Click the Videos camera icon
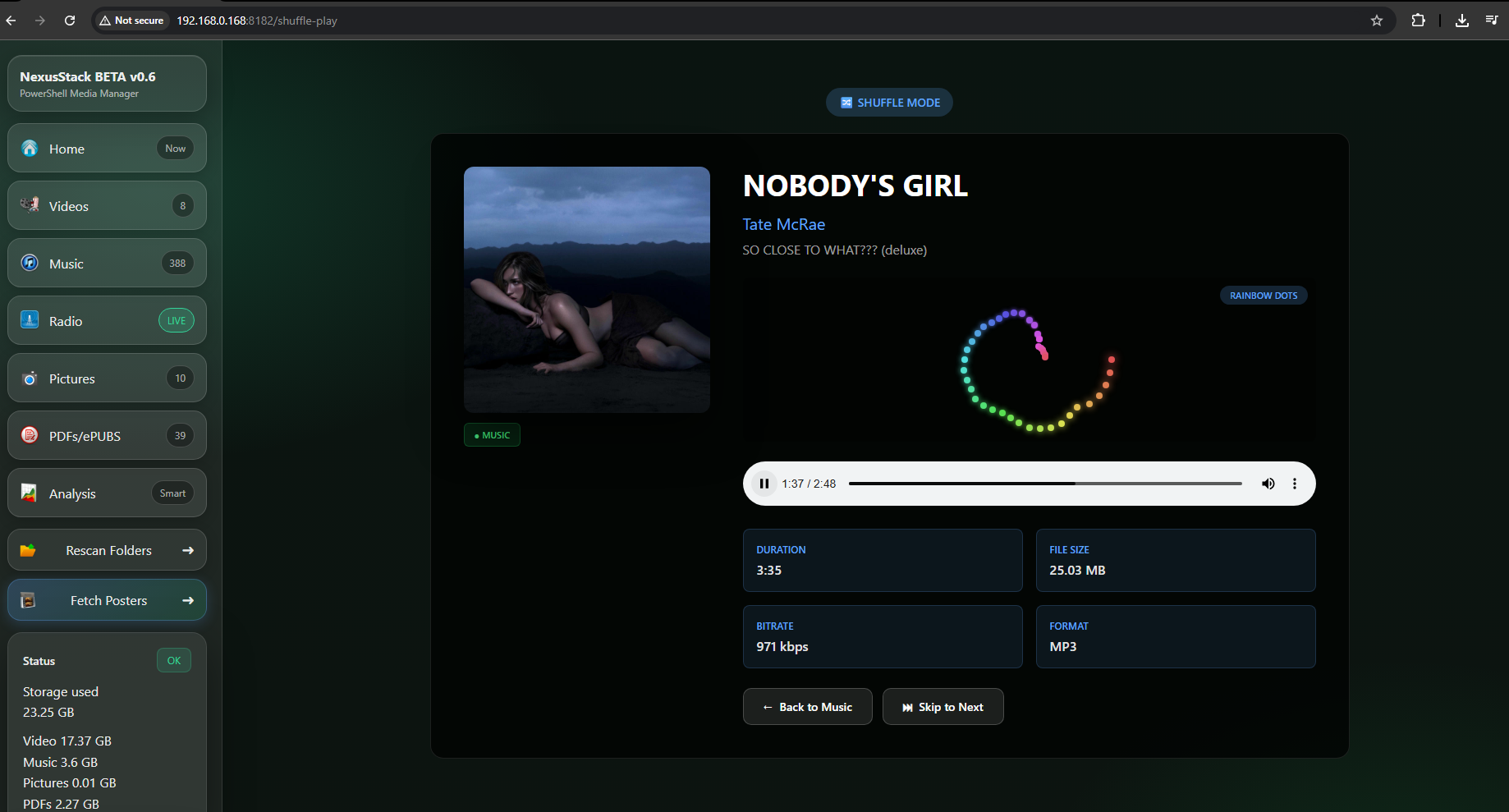This screenshot has height=812, width=1509. point(30,205)
